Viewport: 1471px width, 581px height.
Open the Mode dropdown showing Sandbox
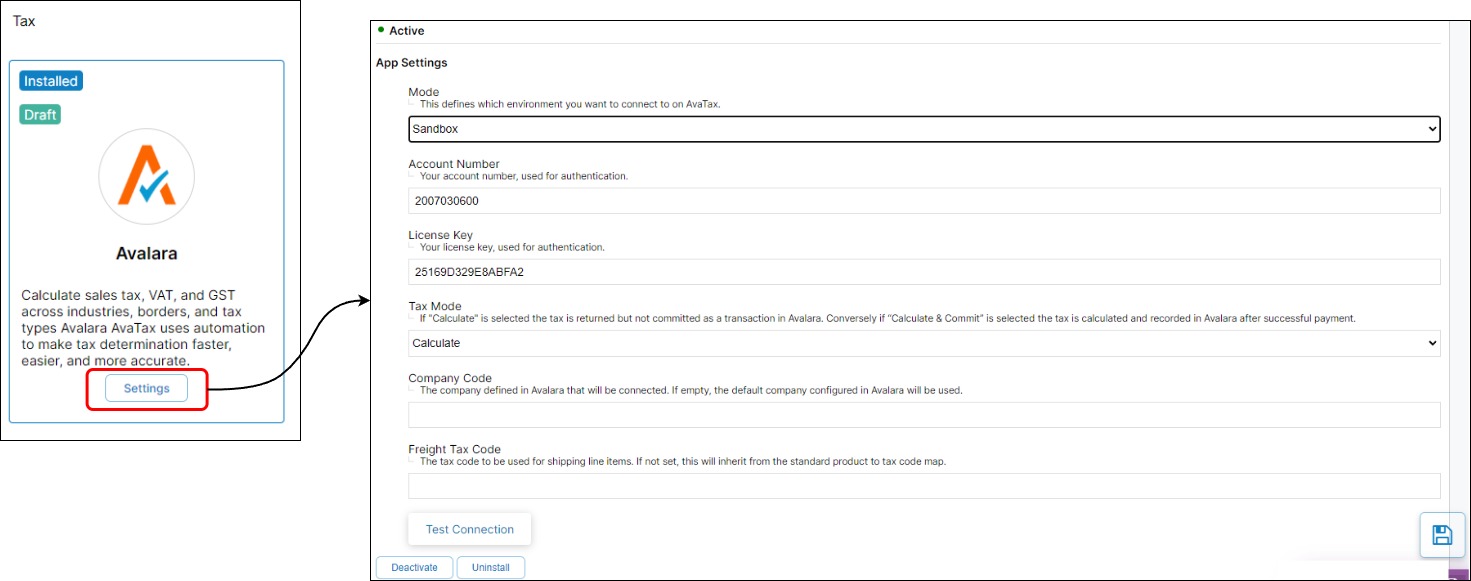pyautogui.click(x=923, y=129)
